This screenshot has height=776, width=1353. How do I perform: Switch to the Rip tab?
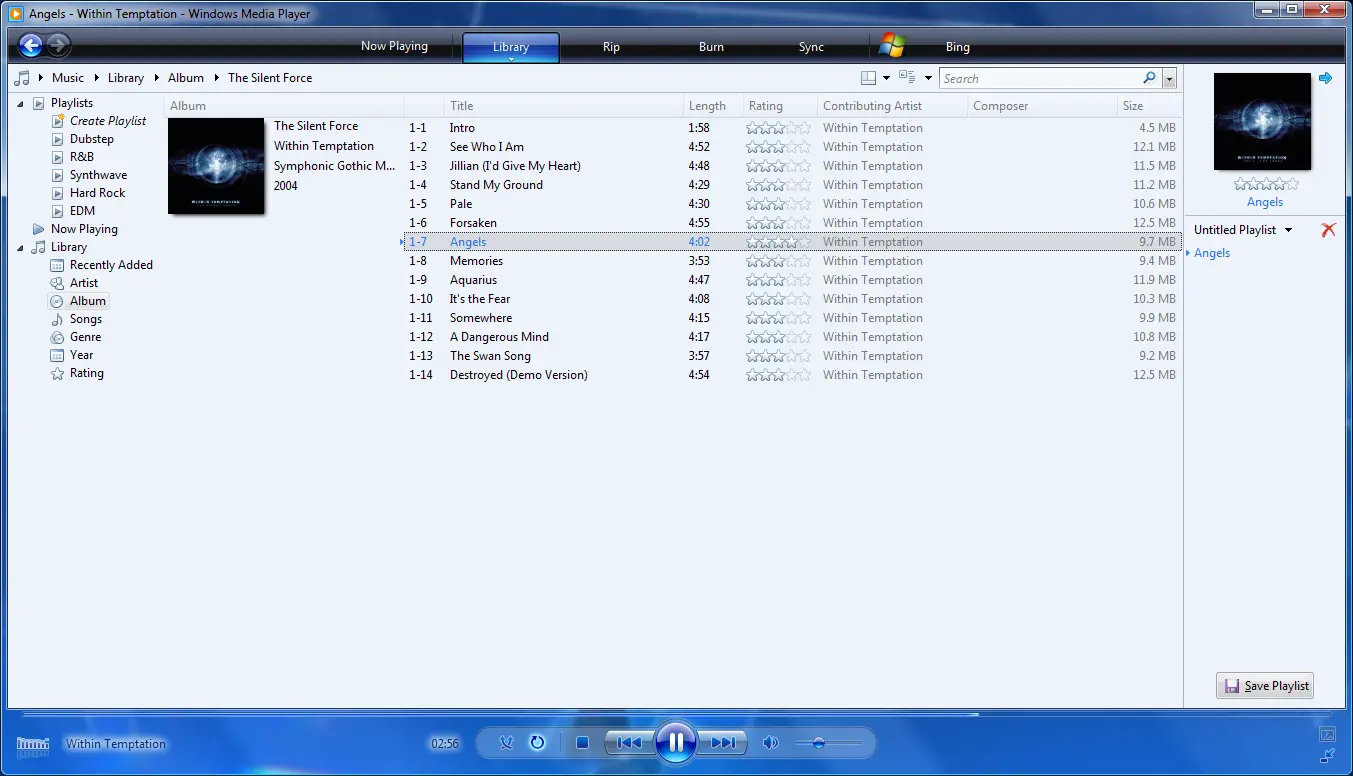pos(611,47)
